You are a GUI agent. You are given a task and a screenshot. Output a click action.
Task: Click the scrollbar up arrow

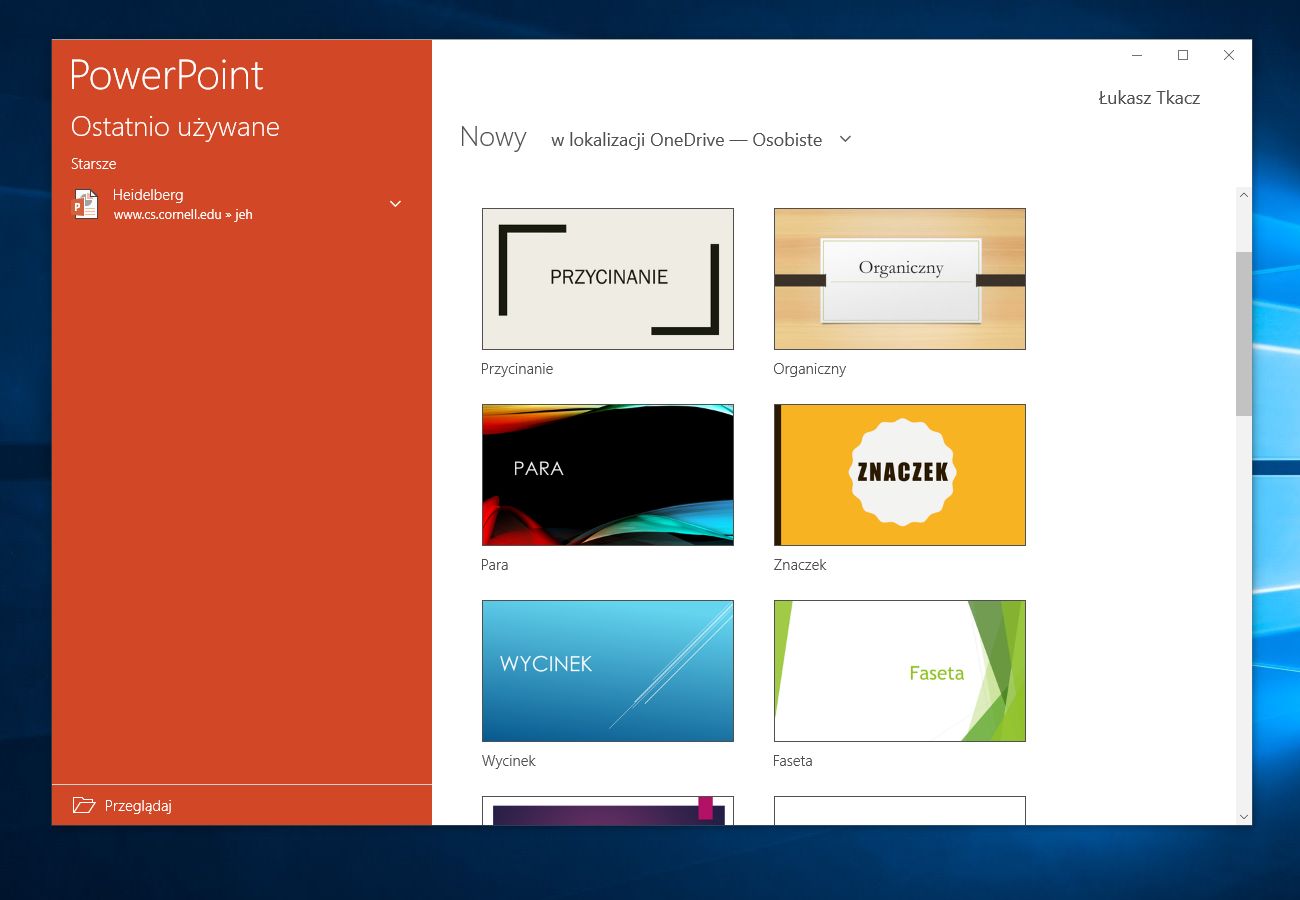click(1243, 194)
